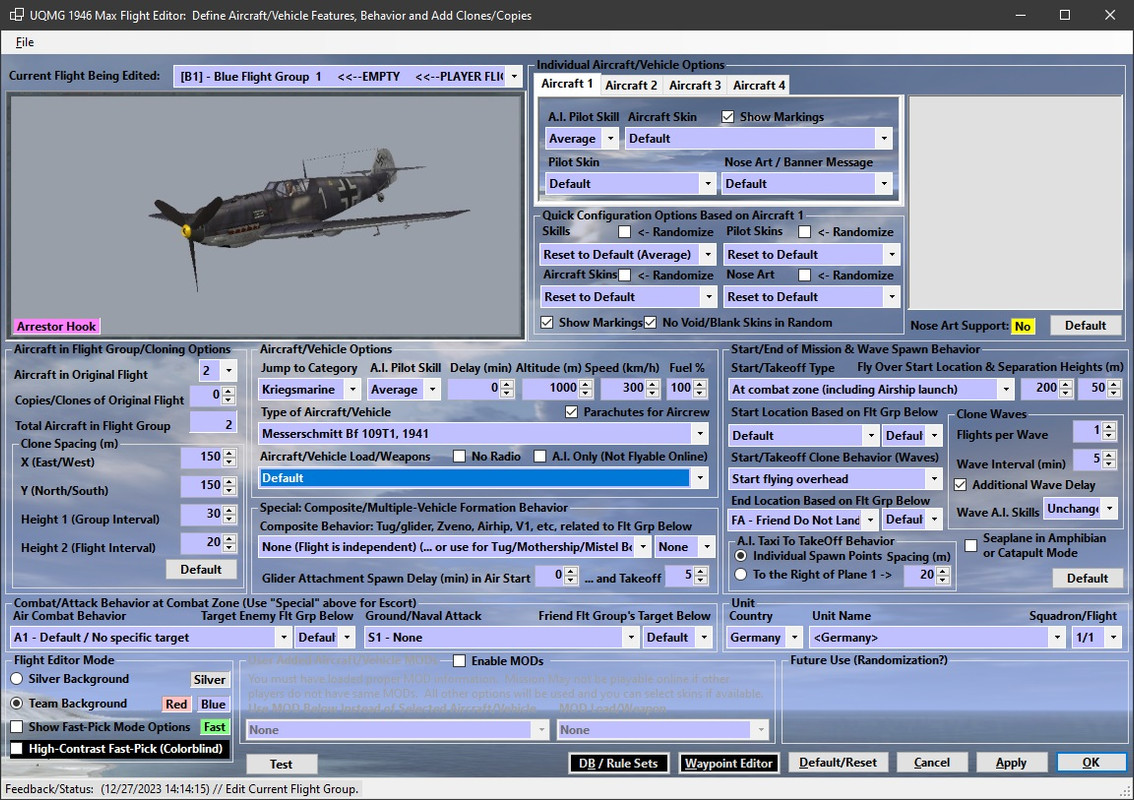The image size is (1134, 800).
Task: Enable Skills Randomize checkbox
Action: [625, 232]
